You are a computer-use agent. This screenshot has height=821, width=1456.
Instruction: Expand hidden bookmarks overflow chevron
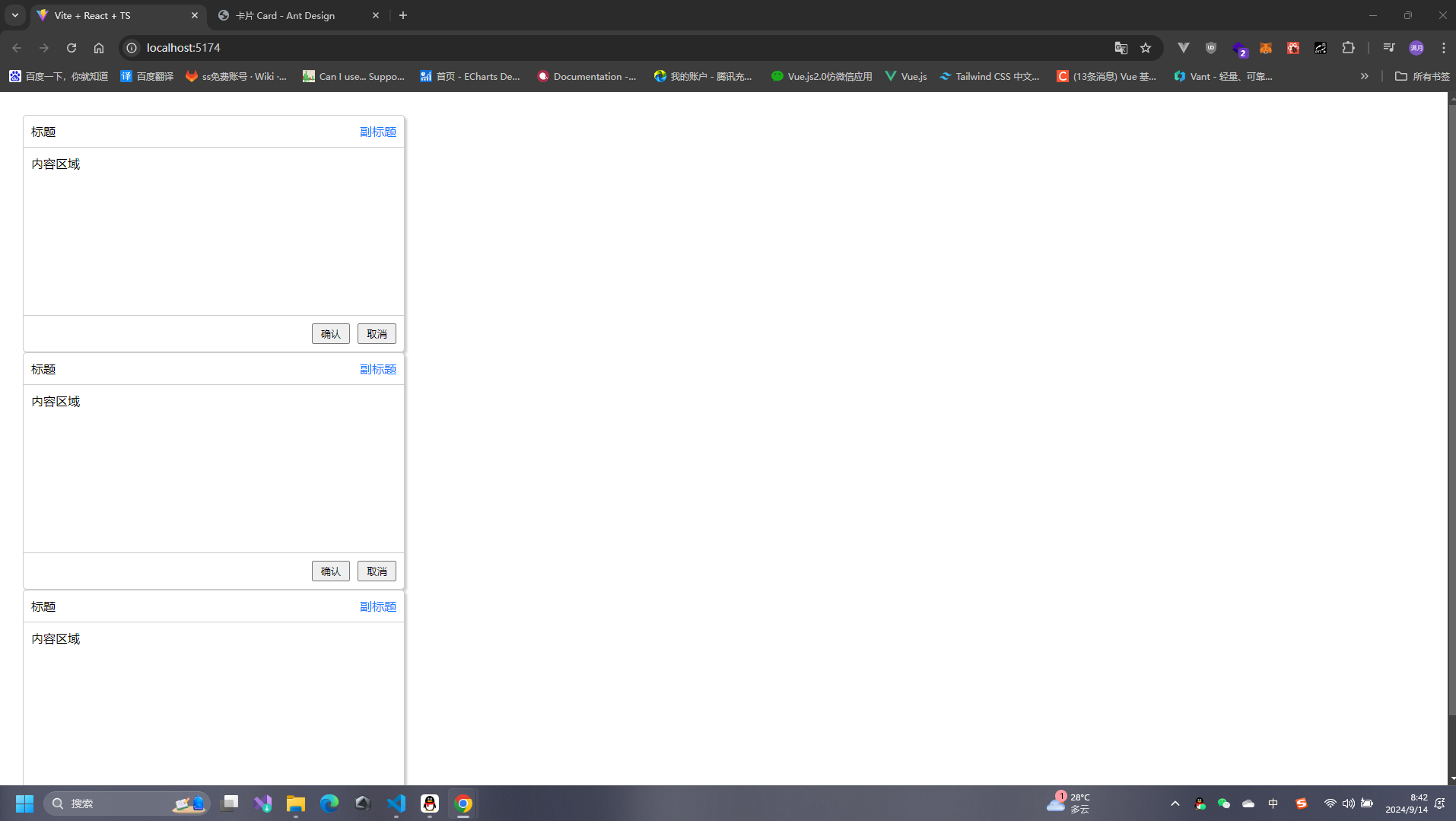1364,76
